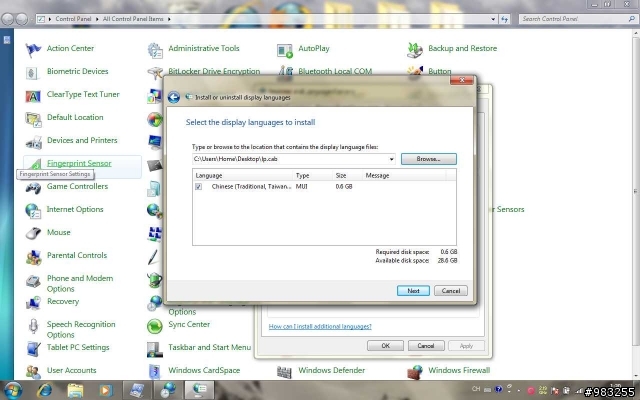This screenshot has width=640, height=400.
Task: Click the blue back arrow in language dialog
Action: (x=174, y=97)
